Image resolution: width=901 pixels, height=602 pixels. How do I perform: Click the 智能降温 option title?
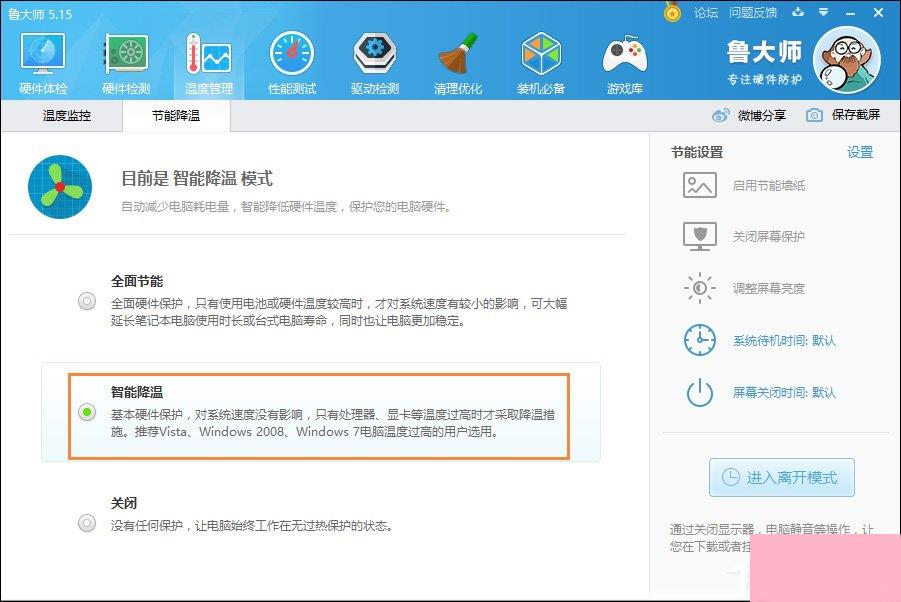pos(137,392)
